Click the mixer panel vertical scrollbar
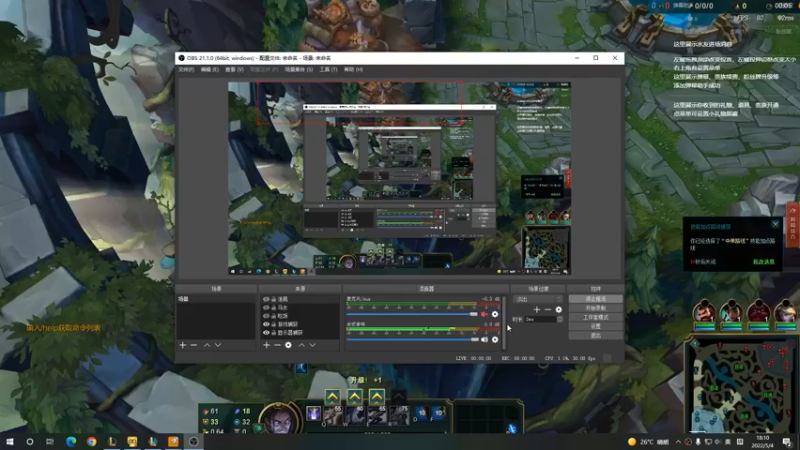 coord(504,323)
